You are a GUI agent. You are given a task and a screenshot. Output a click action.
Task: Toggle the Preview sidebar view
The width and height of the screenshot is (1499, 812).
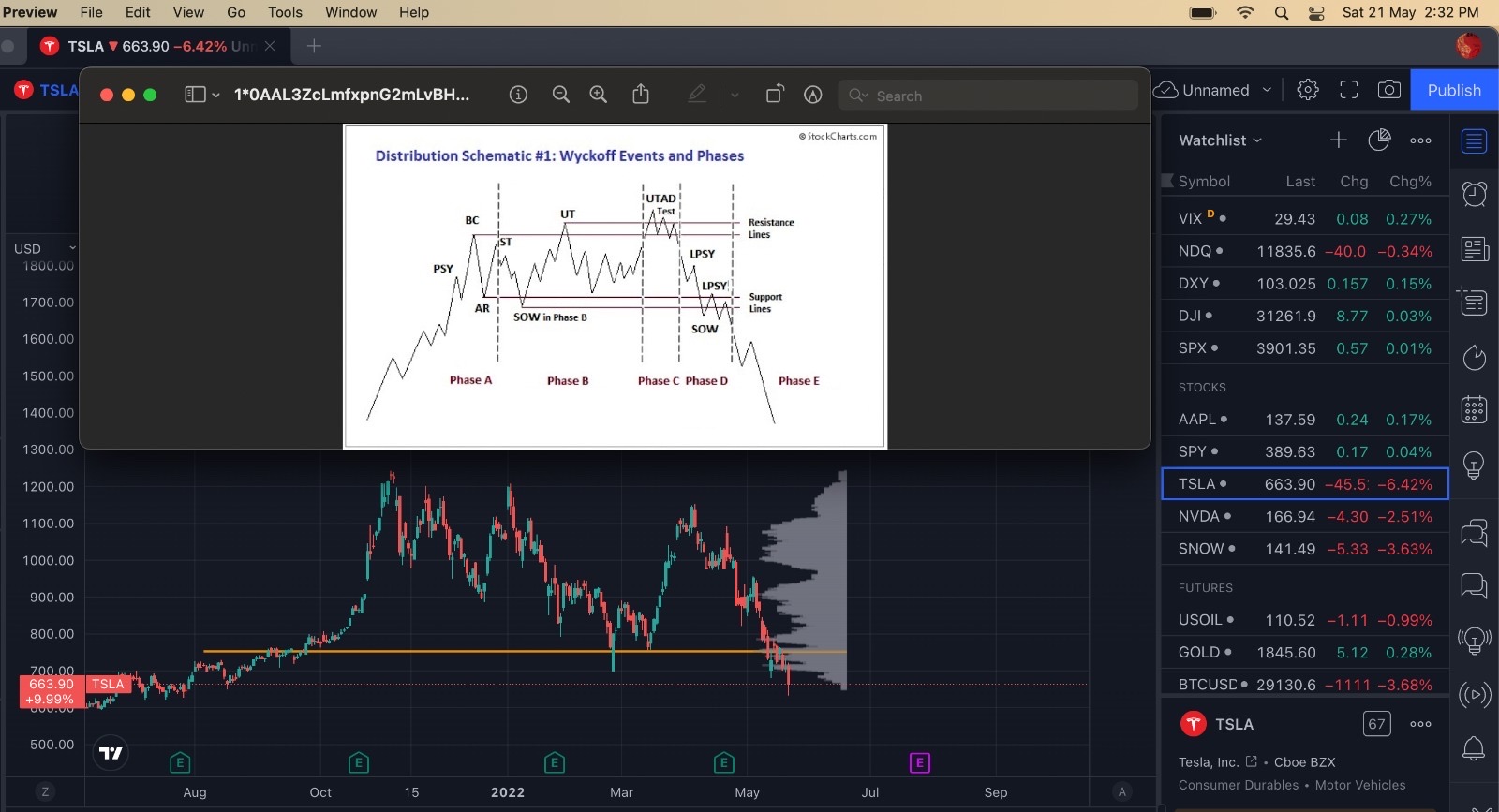(x=195, y=95)
